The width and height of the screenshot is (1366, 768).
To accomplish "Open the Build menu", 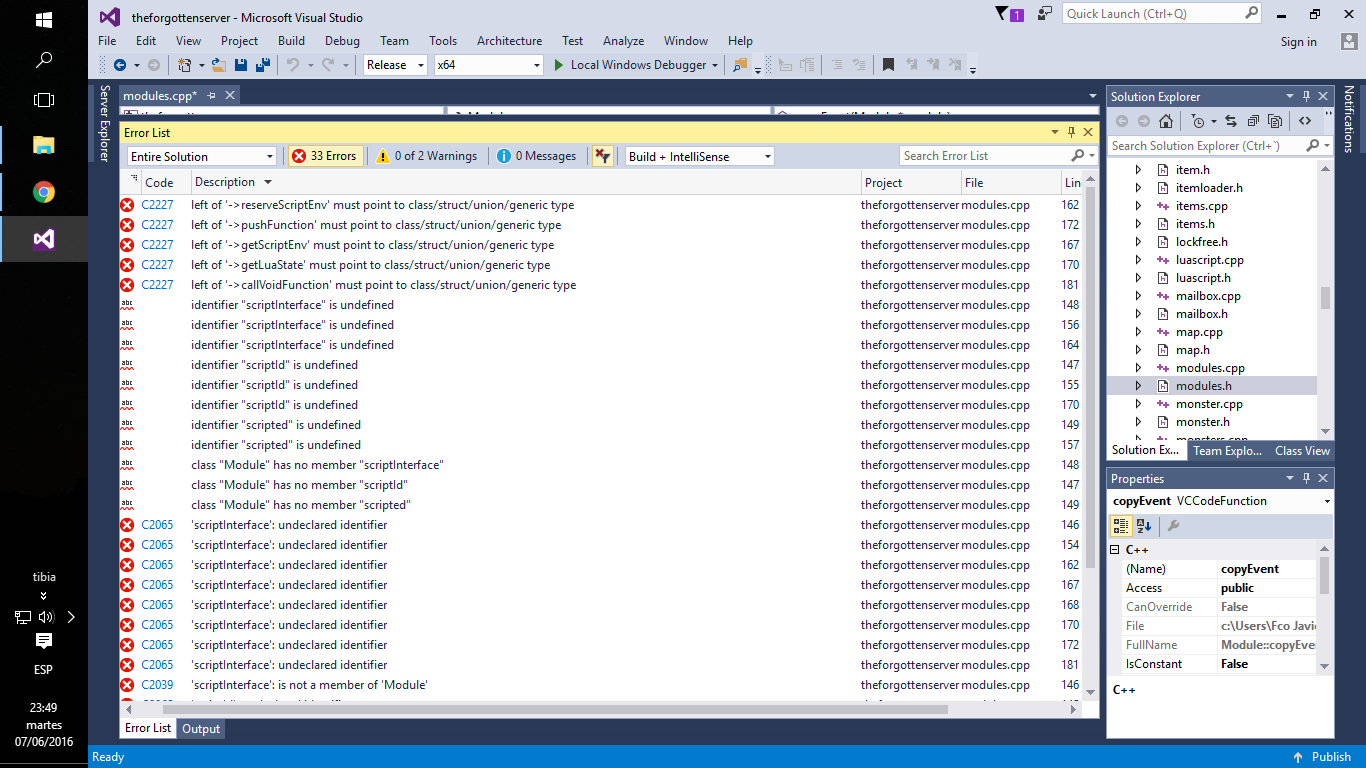I will click(x=291, y=41).
